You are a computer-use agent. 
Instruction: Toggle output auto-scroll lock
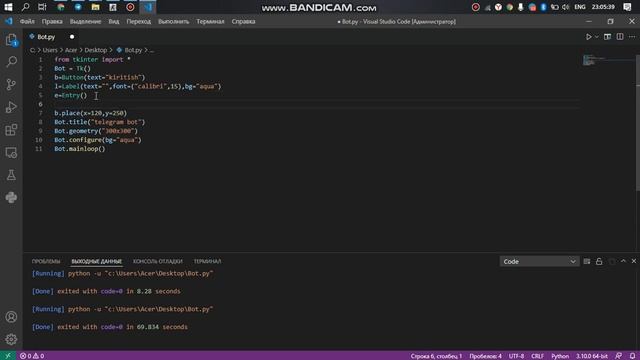click(x=599, y=261)
